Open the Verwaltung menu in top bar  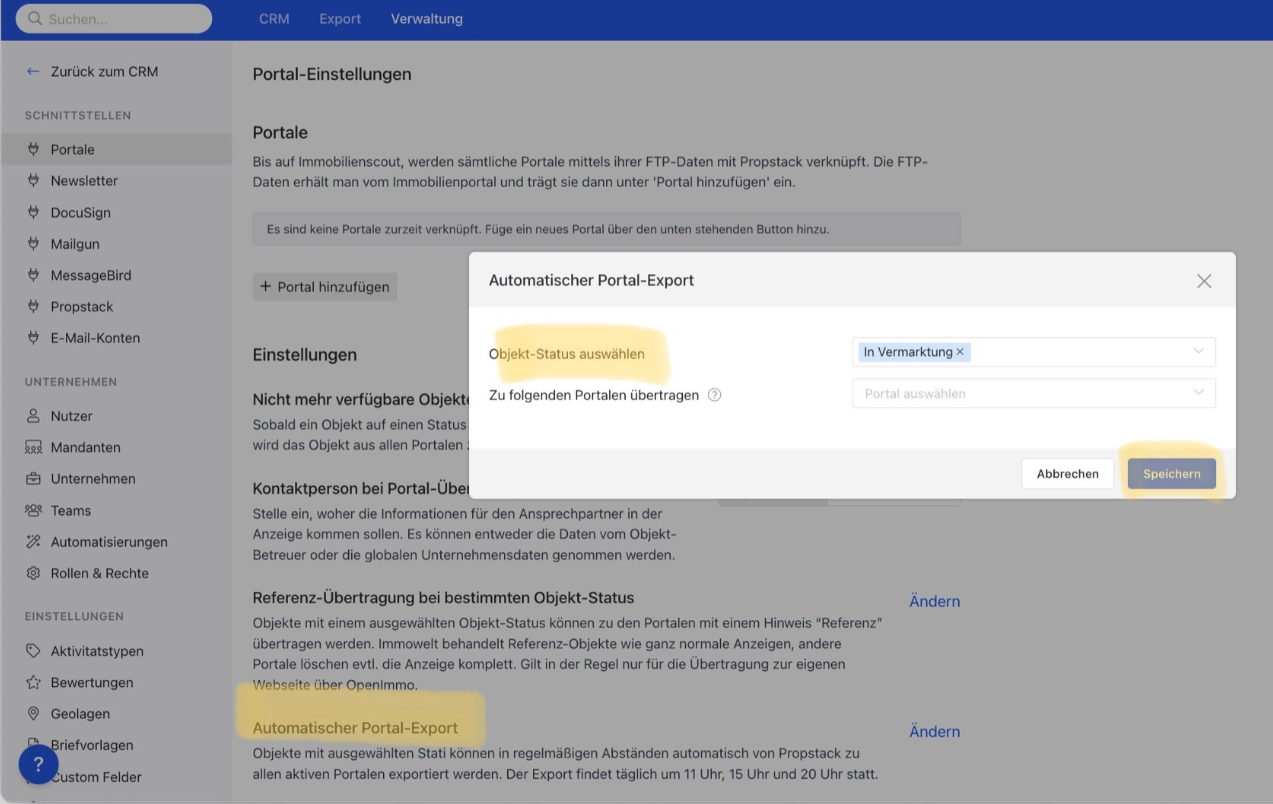pos(427,19)
